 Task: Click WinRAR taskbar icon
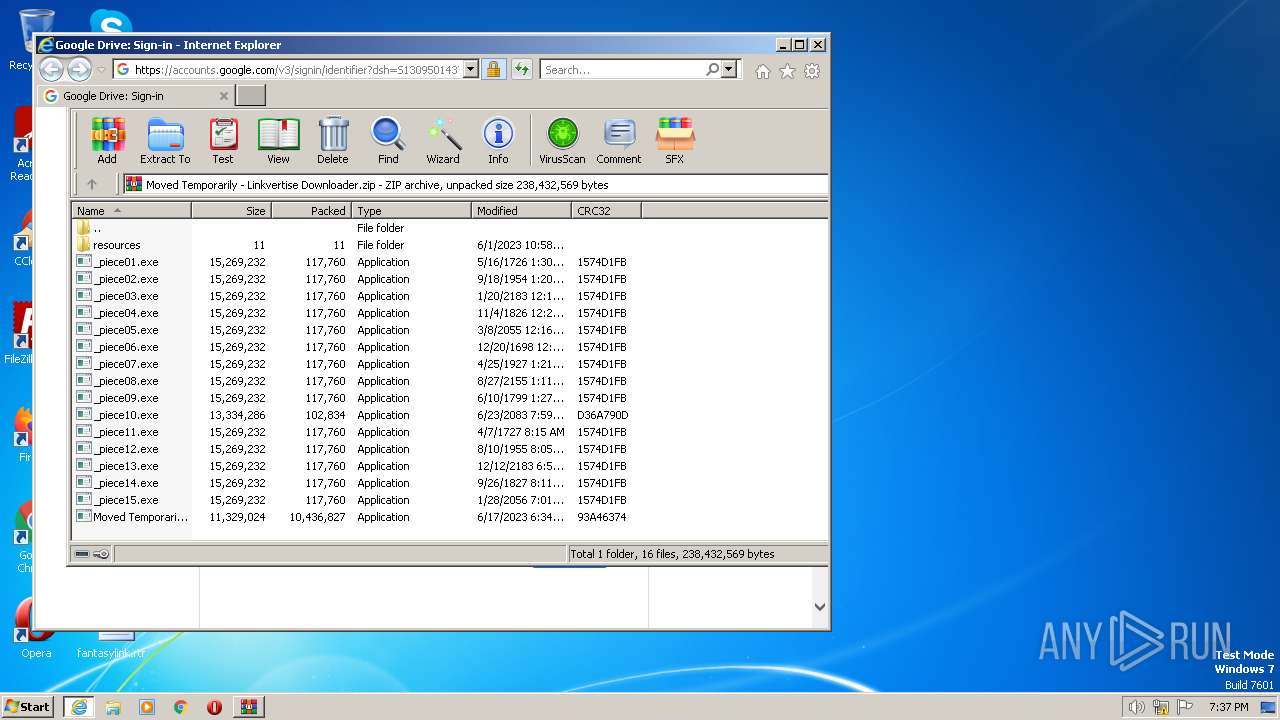248,707
